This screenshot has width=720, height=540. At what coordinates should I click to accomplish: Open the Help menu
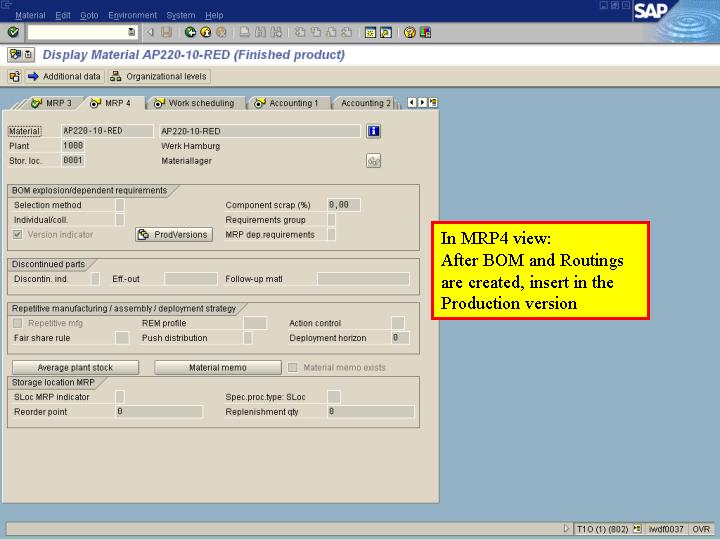[x=214, y=15]
